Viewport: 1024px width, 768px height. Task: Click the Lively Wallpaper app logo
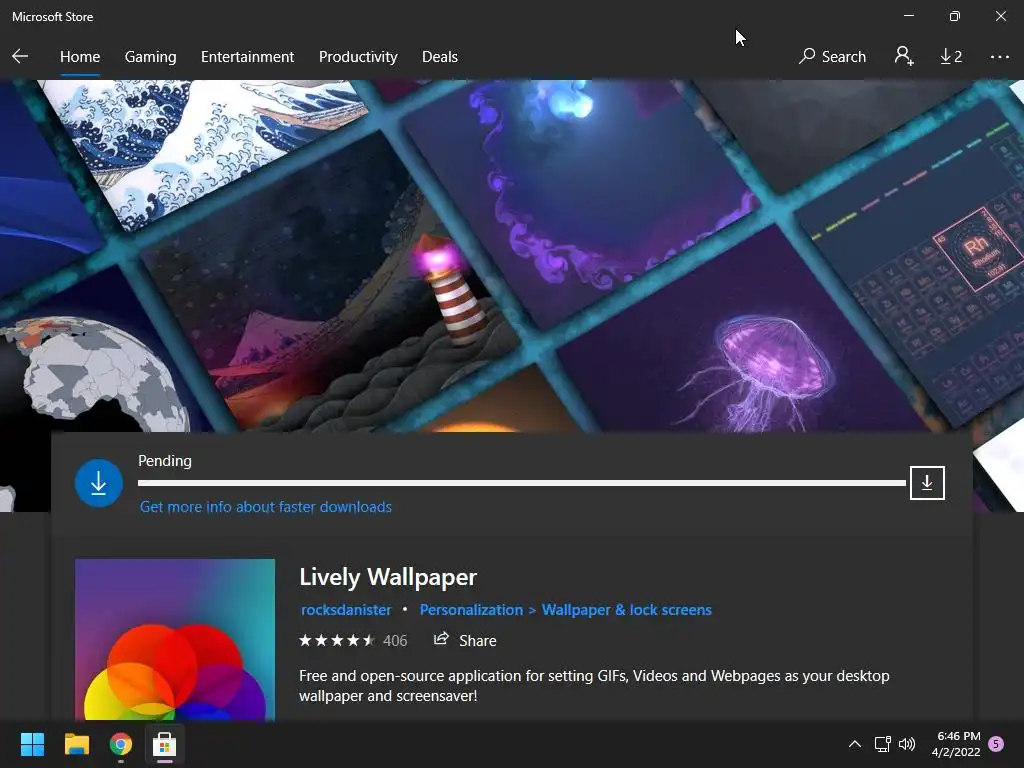point(175,639)
